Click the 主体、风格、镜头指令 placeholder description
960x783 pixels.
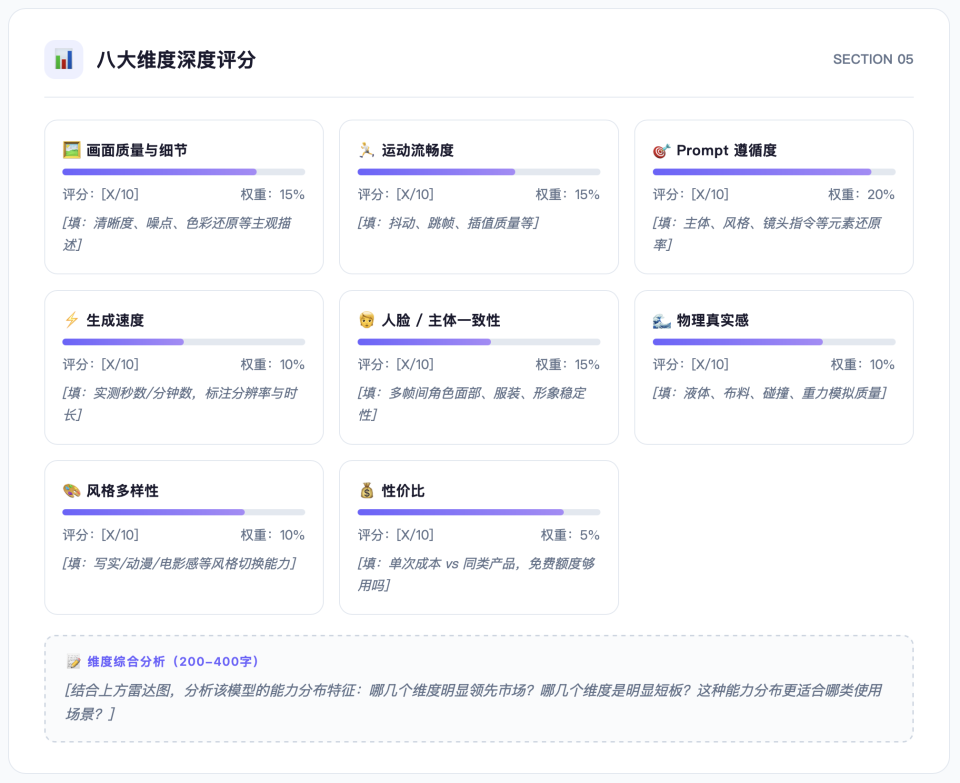point(767,234)
